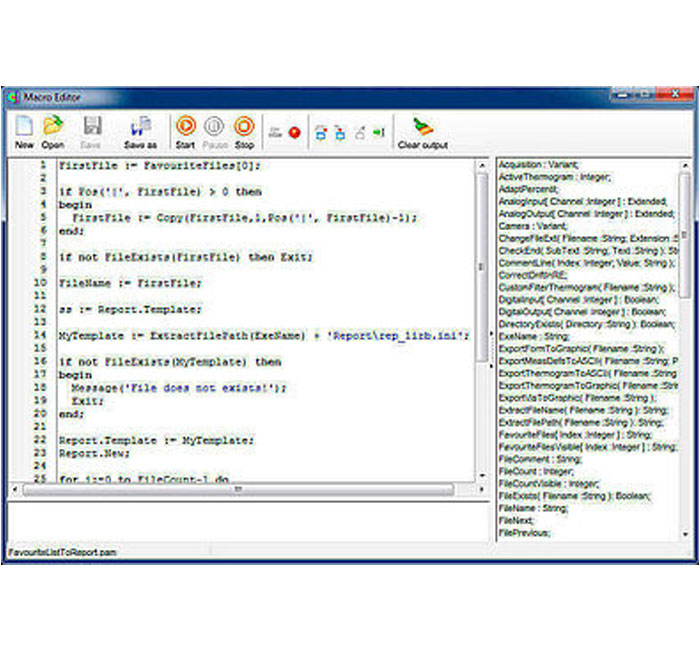Click the green arrow run-to icon in toolbar
Viewport: 700px width, 652px height.
coord(379,132)
